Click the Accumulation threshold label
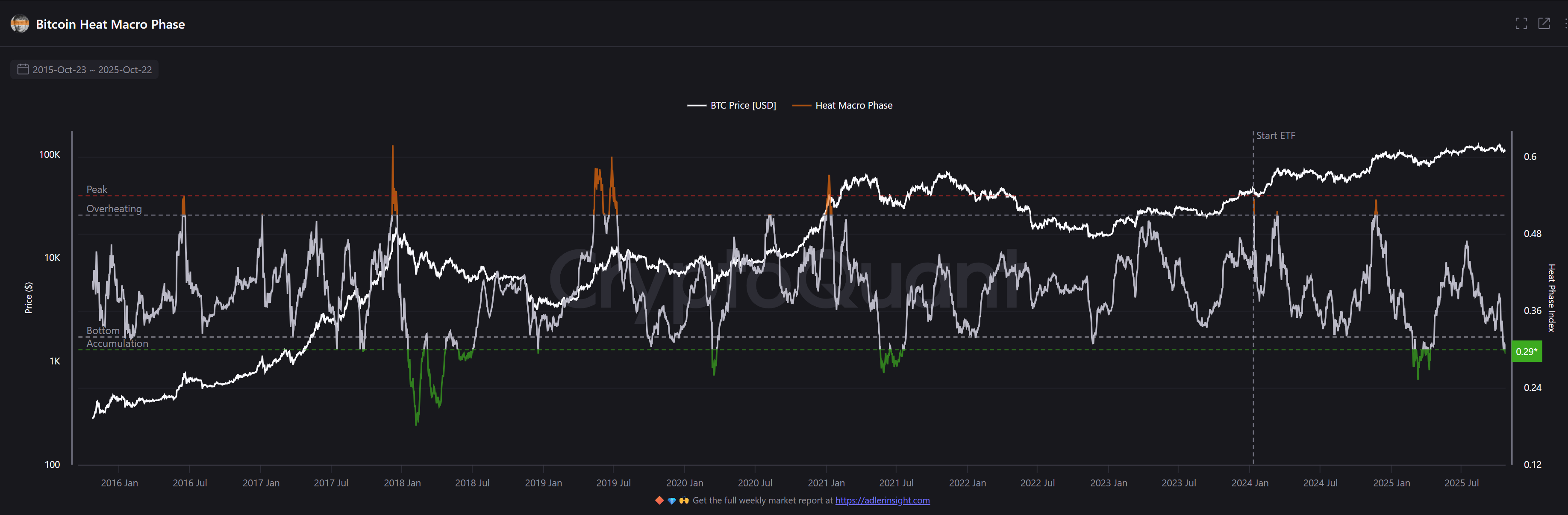 pos(117,344)
